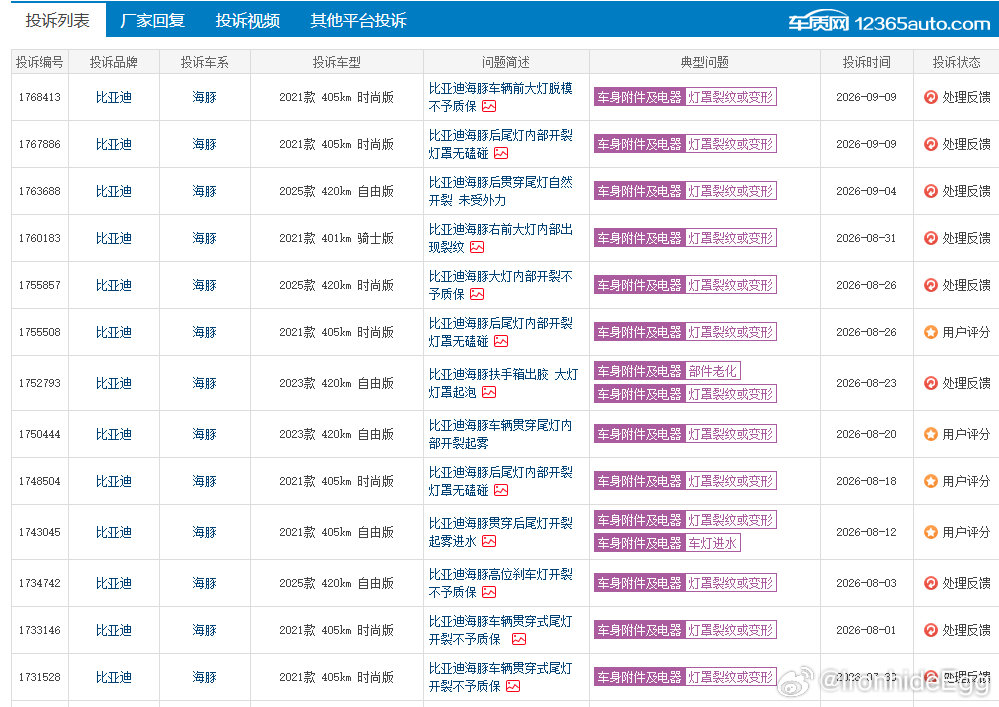Click the 典型问题 column header

point(705,62)
